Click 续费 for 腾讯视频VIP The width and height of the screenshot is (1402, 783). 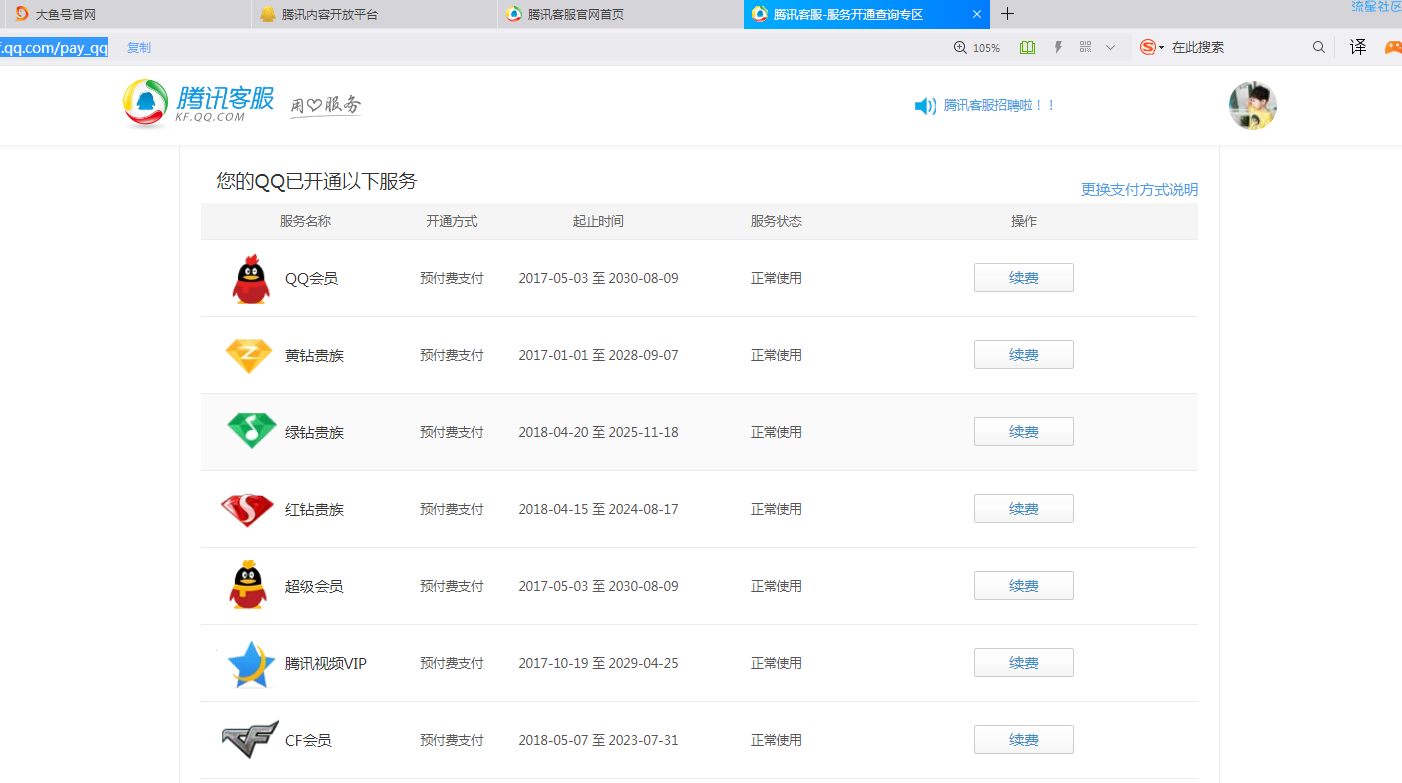(1024, 663)
